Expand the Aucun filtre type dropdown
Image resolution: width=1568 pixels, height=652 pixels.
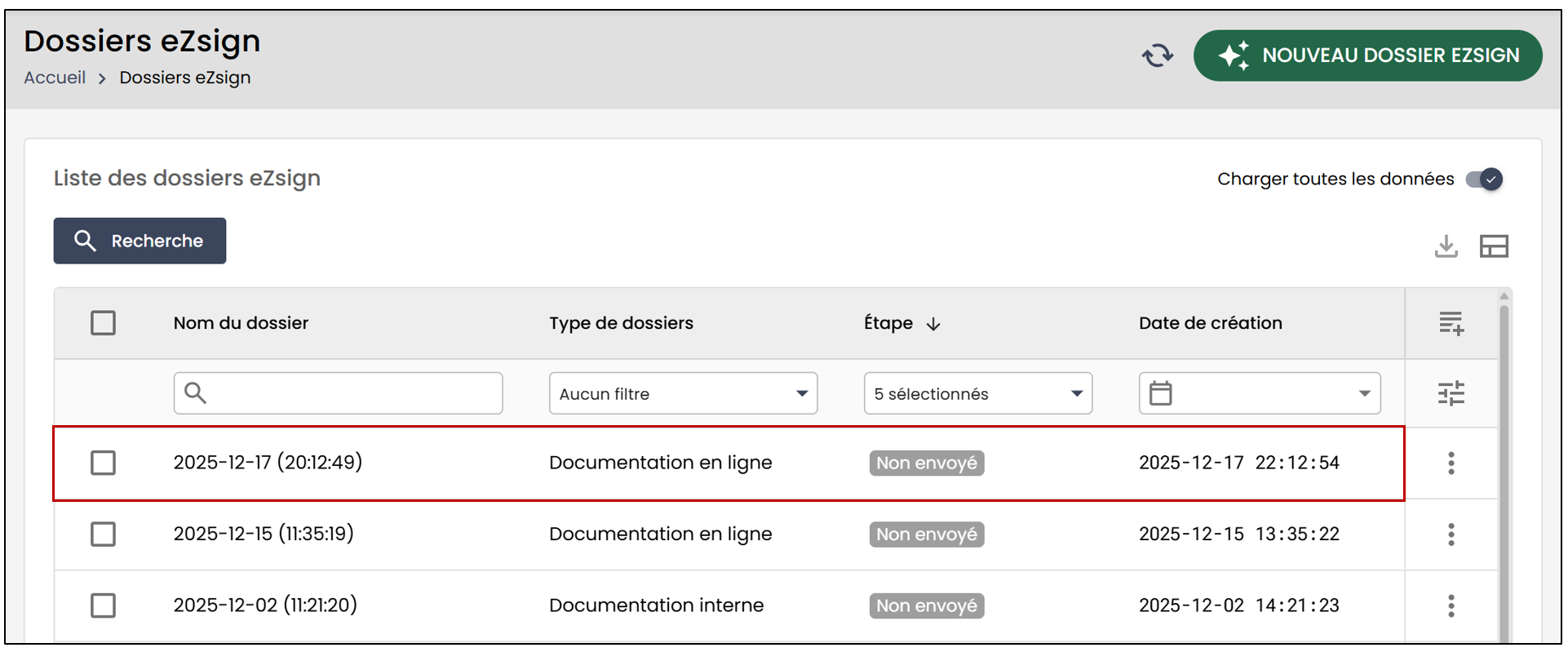[x=683, y=393]
